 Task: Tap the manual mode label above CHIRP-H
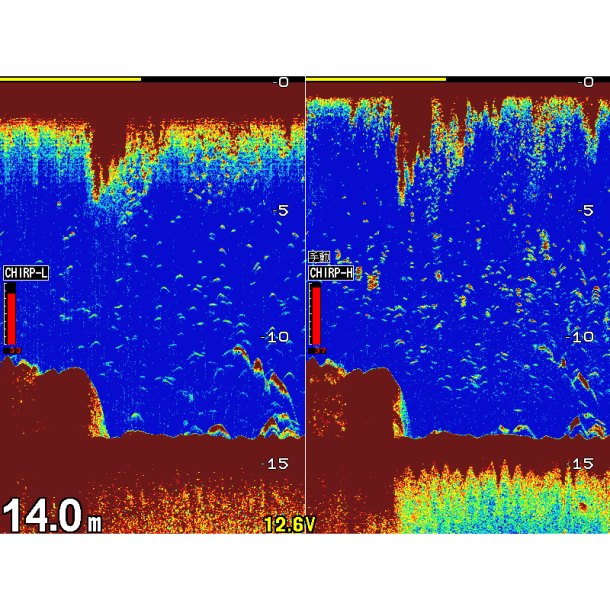pyautogui.click(x=319, y=257)
